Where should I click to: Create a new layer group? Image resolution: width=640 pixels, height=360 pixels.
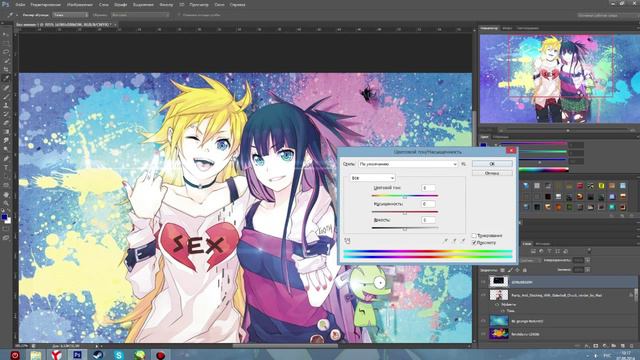613,346
